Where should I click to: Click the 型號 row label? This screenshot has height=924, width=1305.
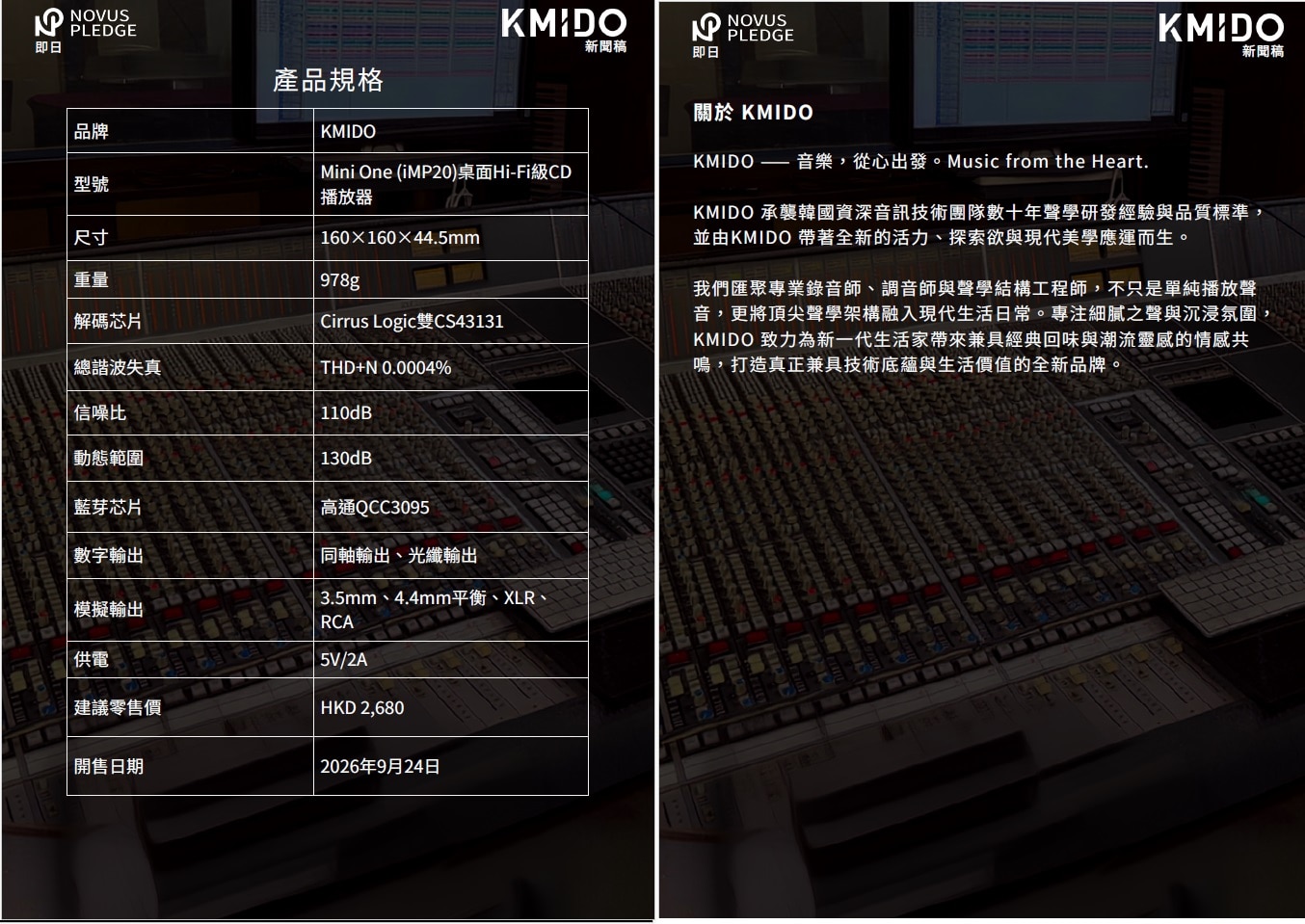pyautogui.click(x=92, y=184)
